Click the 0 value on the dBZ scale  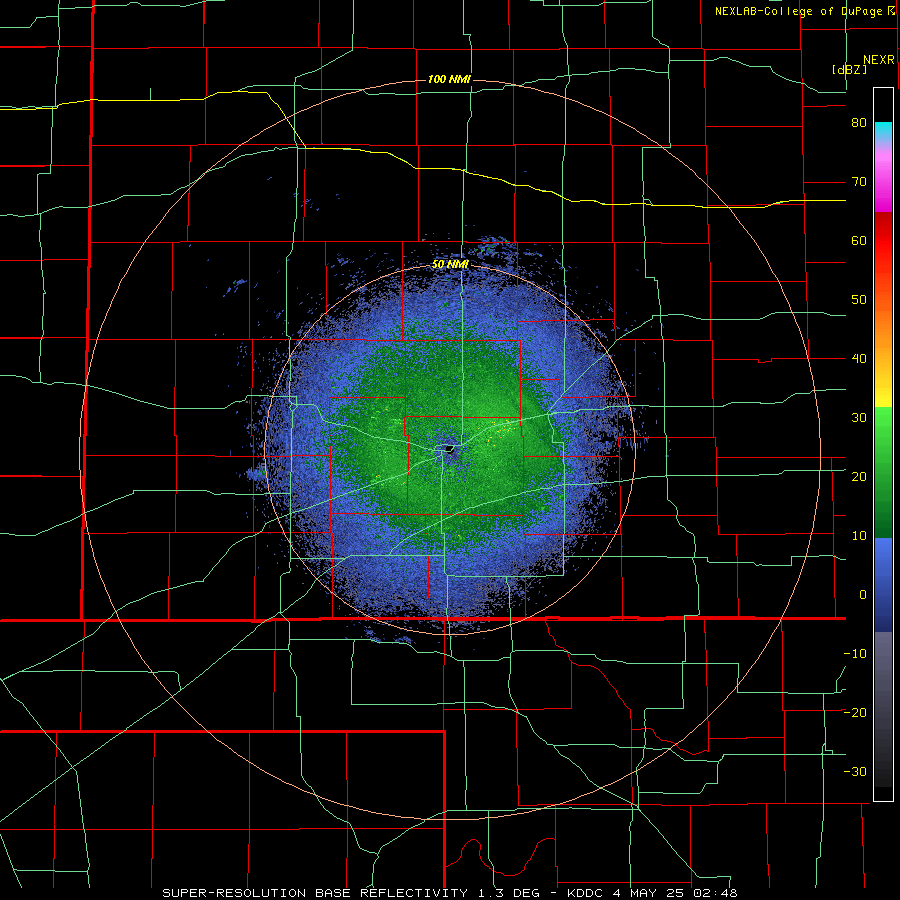click(x=863, y=595)
